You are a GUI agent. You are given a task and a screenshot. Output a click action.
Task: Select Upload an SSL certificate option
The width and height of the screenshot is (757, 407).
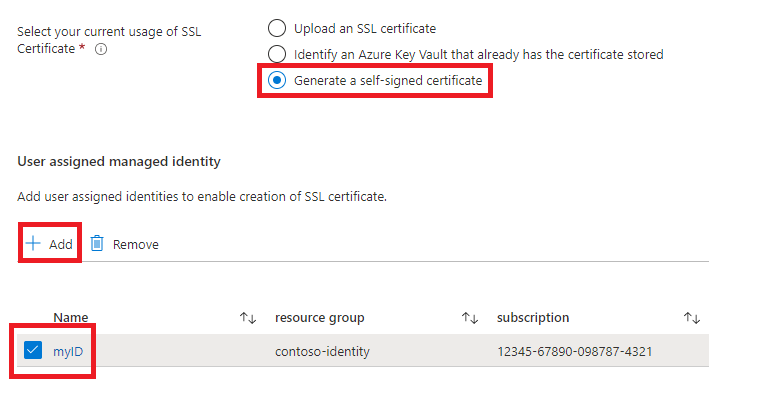(x=277, y=28)
